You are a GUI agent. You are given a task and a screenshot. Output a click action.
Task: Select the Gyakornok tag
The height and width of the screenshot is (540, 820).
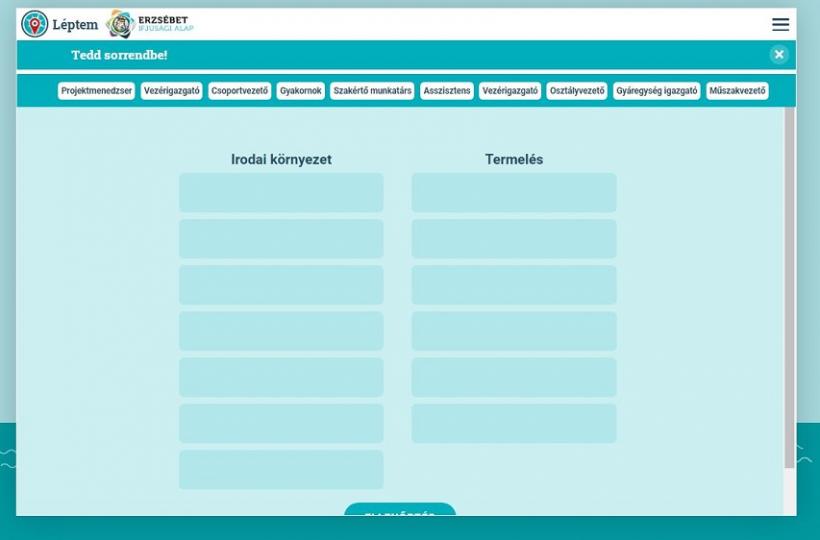[x=301, y=91]
